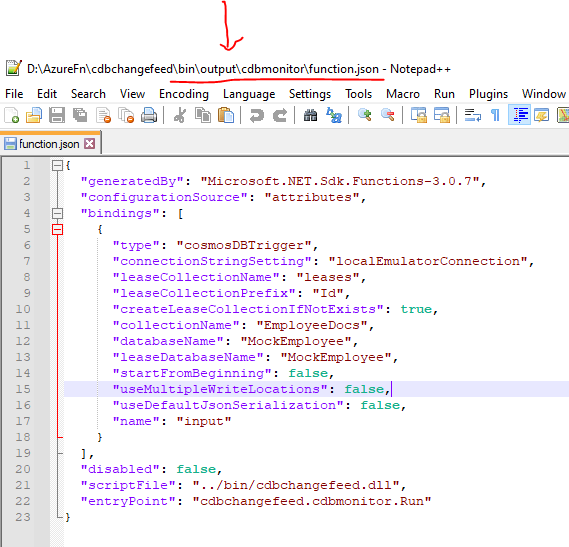Click the Paste clipboard icon

[x=226, y=115]
